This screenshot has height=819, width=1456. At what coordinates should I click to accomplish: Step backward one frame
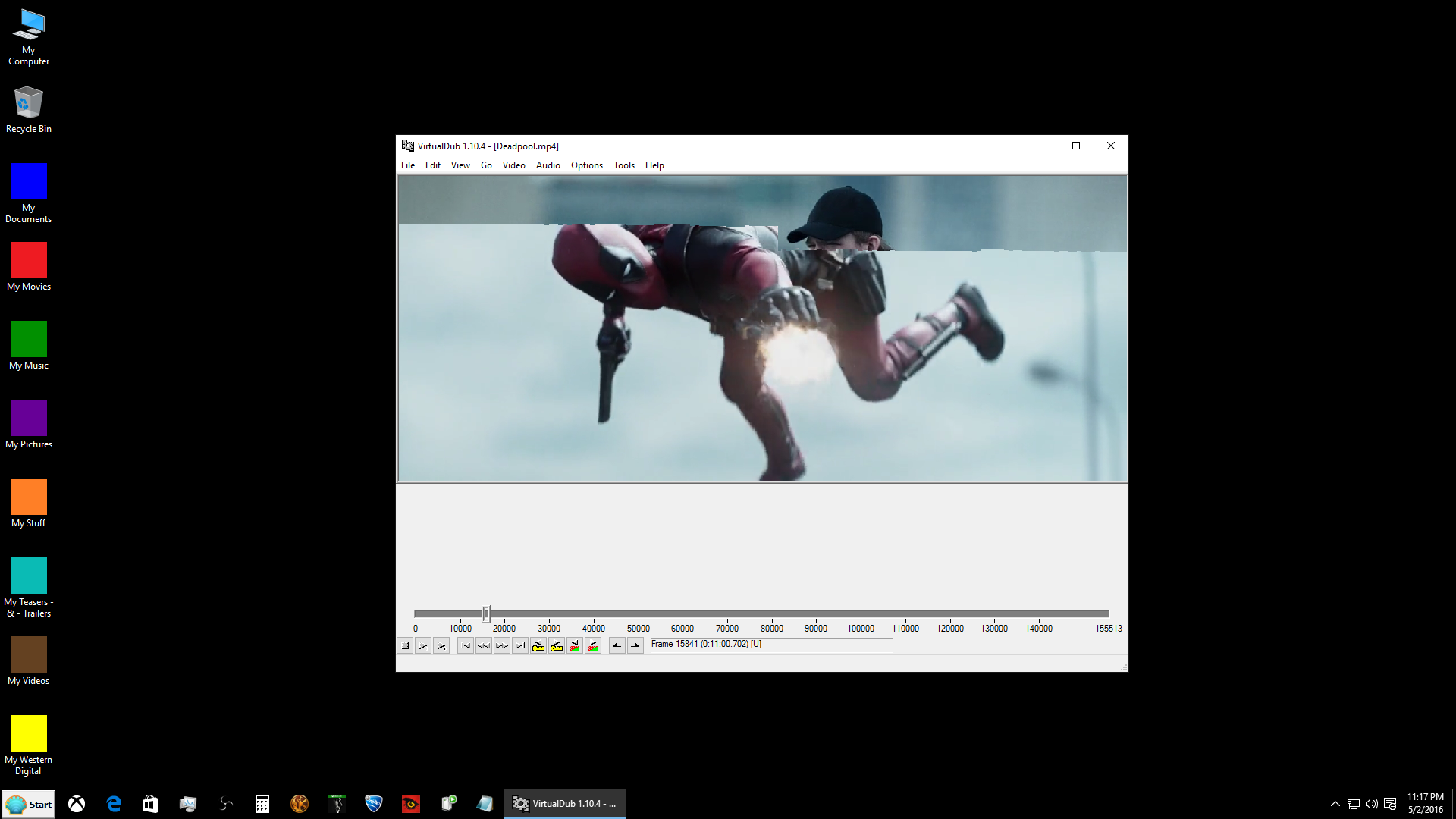(484, 646)
